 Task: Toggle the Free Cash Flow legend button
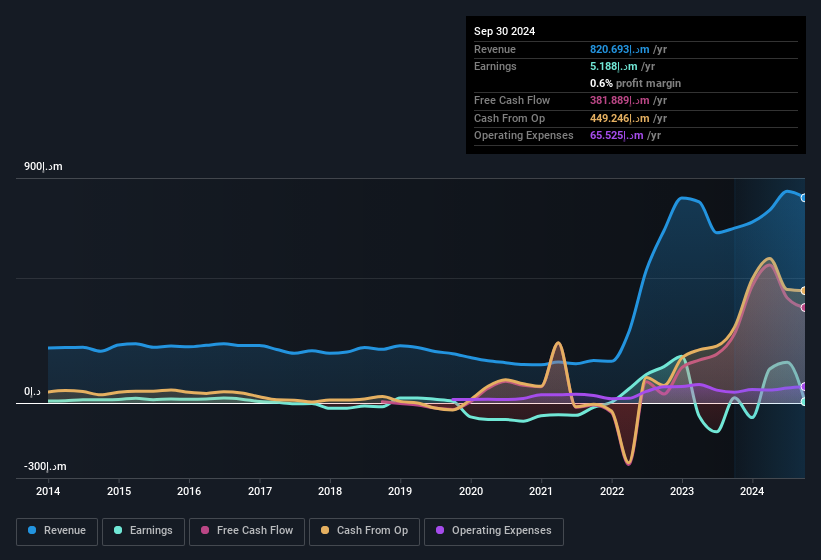point(247,531)
